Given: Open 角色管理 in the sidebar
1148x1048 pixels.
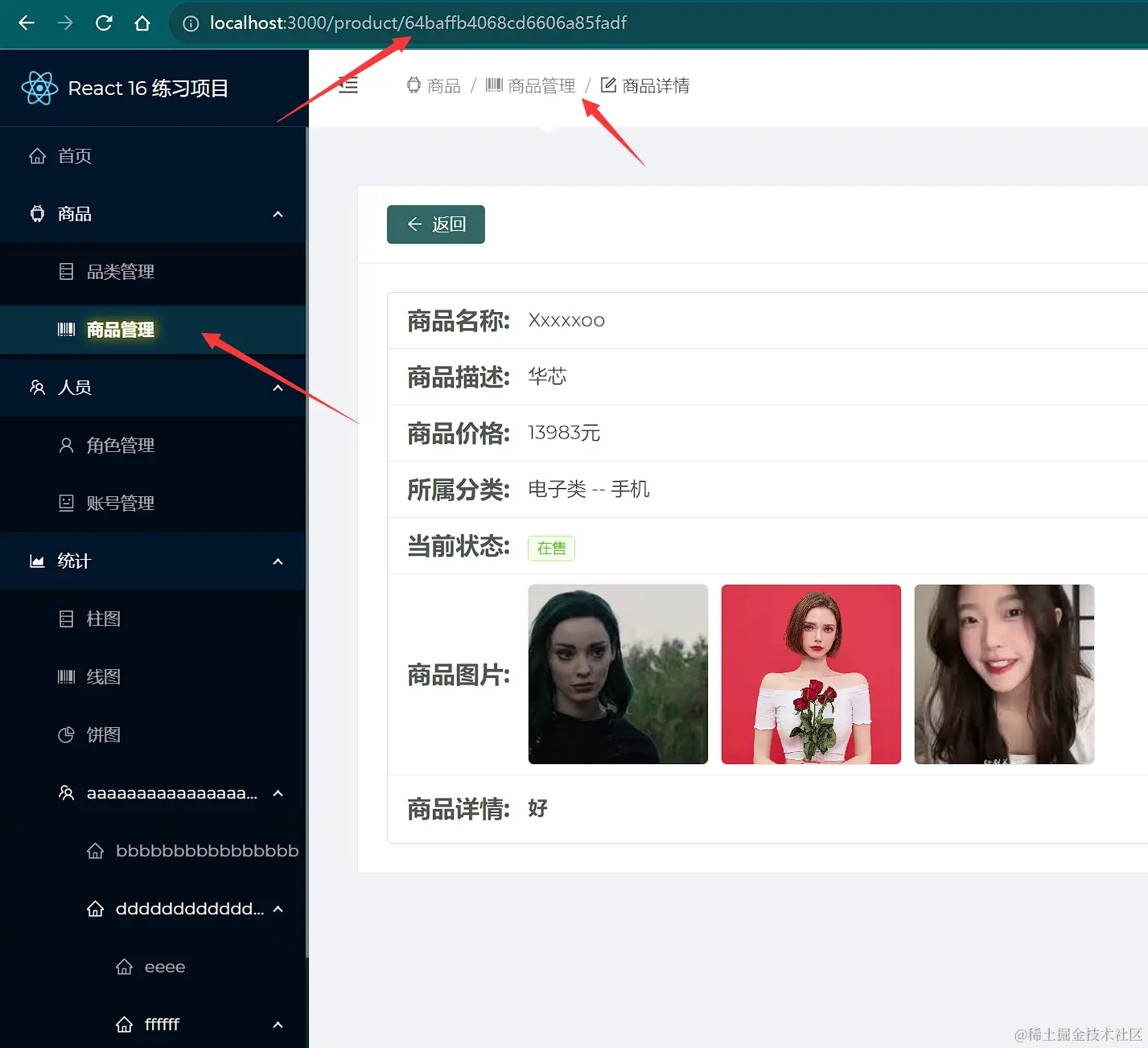Looking at the screenshot, I should click(x=153, y=446).
